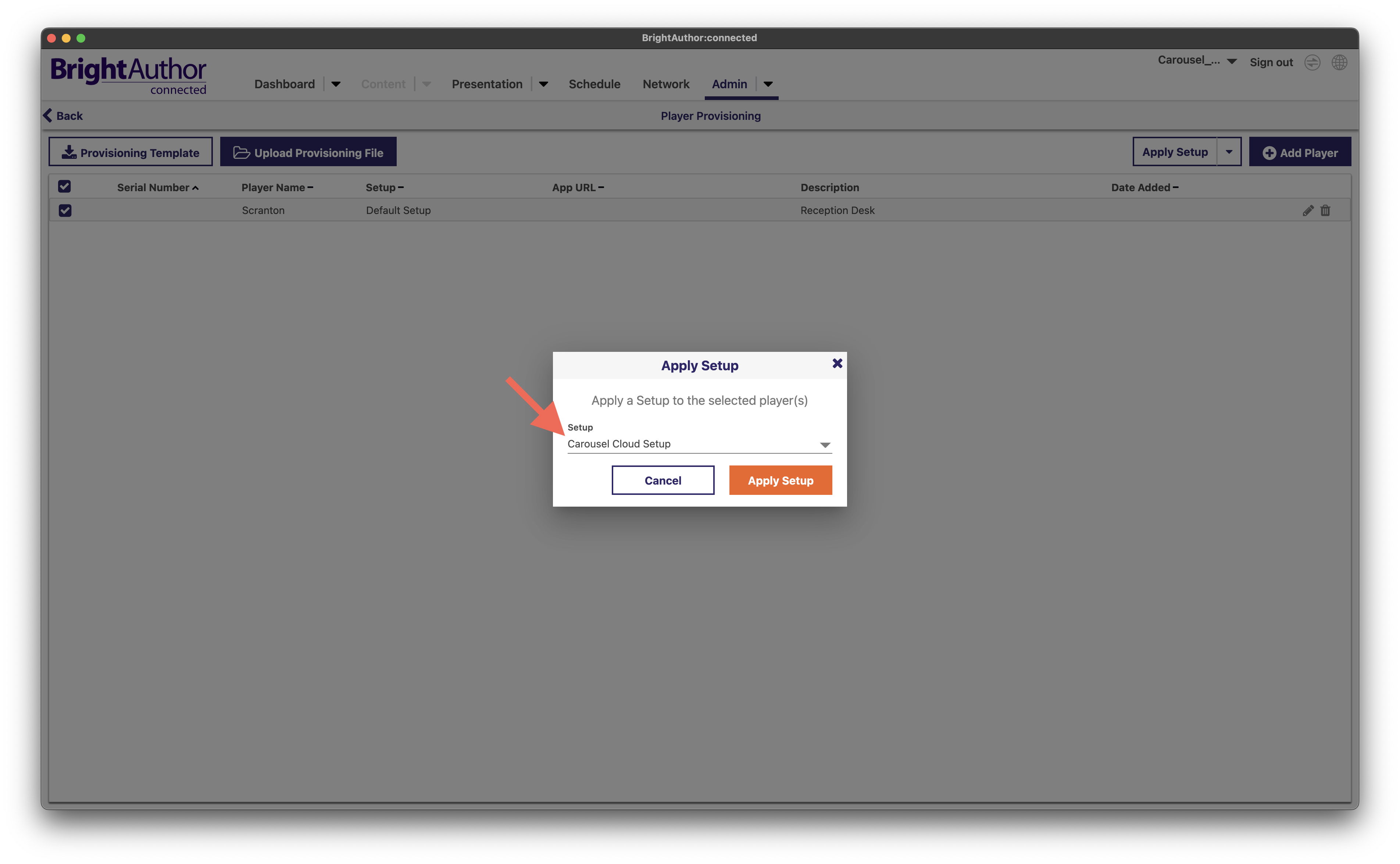Expand the Apply Setup split-button arrow
This screenshot has width=1400, height=864.
tap(1229, 152)
